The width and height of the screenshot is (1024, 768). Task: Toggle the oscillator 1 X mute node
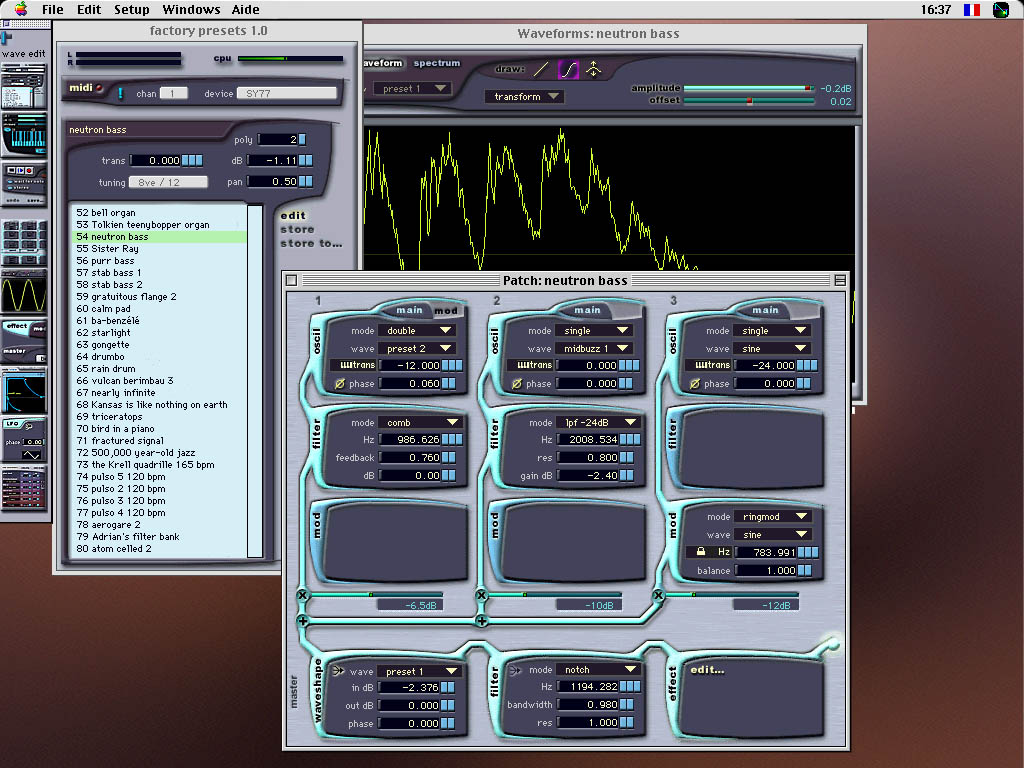302,596
